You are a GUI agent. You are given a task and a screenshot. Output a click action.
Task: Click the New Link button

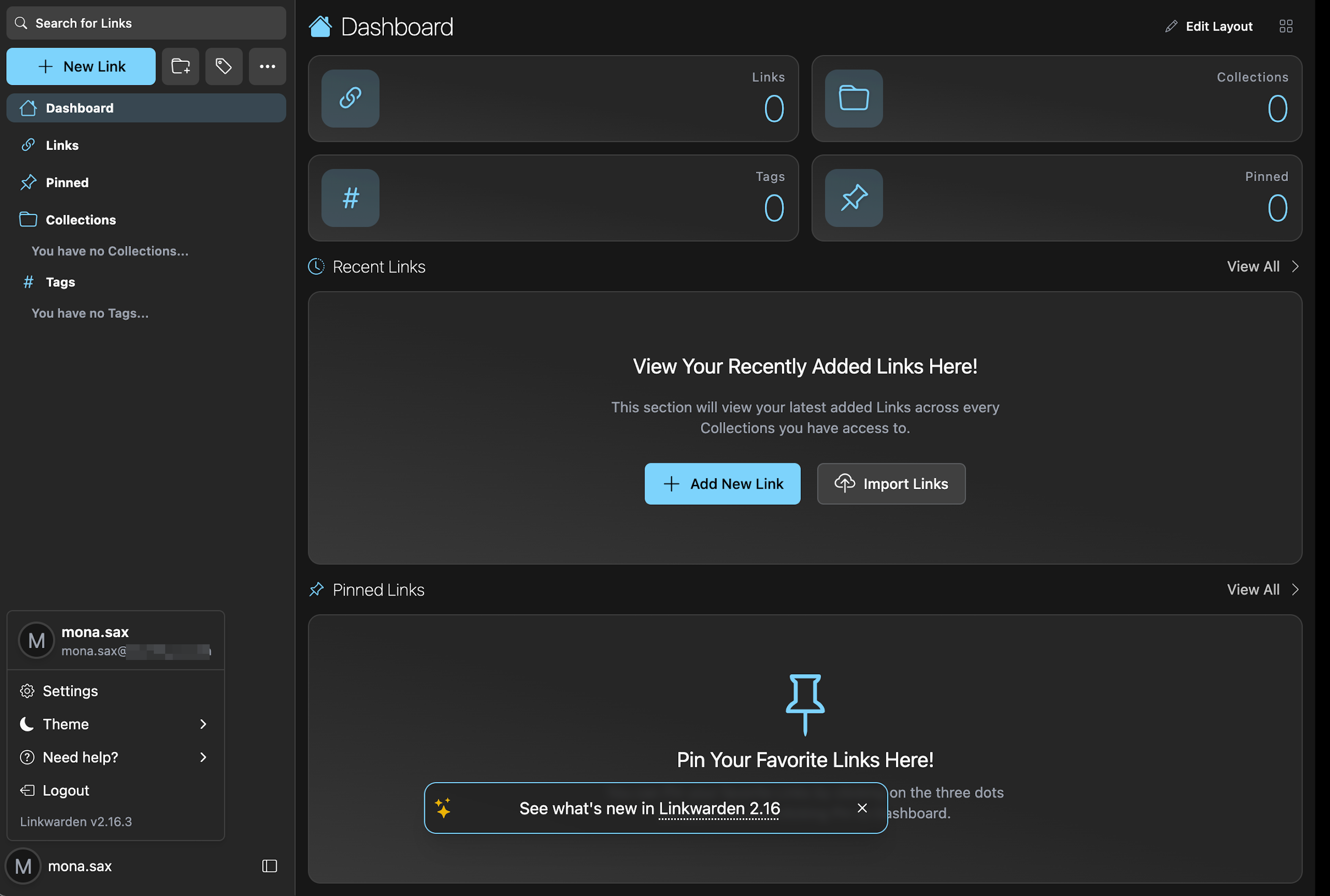[80, 66]
